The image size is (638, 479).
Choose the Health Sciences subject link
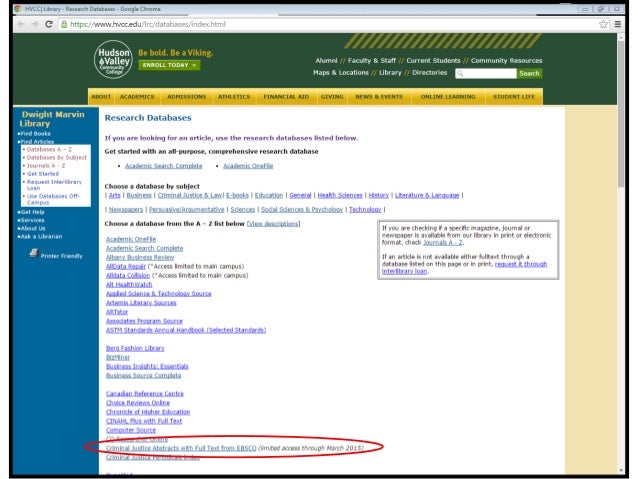(340, 195)
